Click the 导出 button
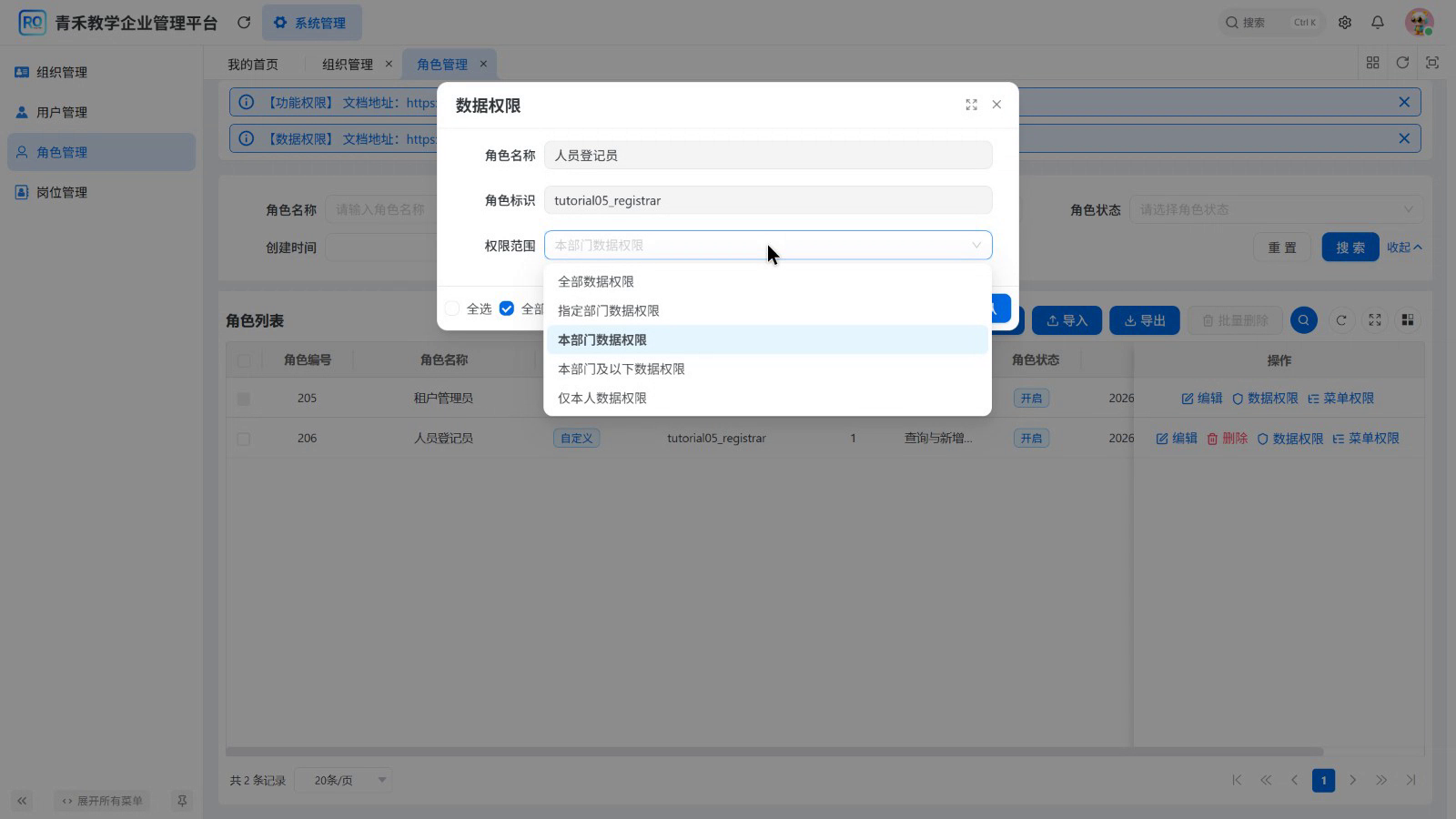Viewport: 1456px width, 819px height. coord(1145,320)
